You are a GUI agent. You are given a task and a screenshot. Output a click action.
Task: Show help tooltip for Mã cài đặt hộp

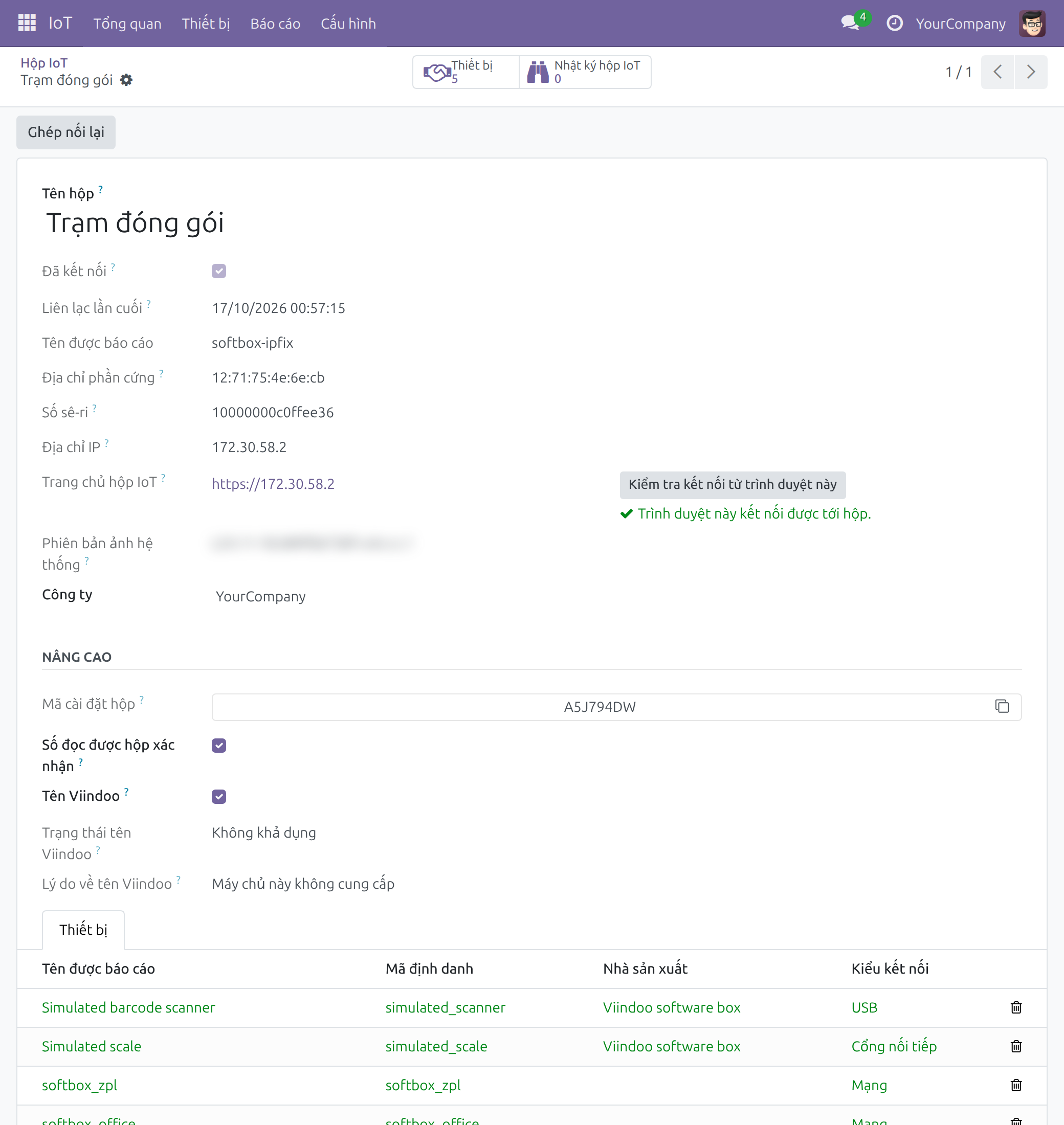click(142, 700)
